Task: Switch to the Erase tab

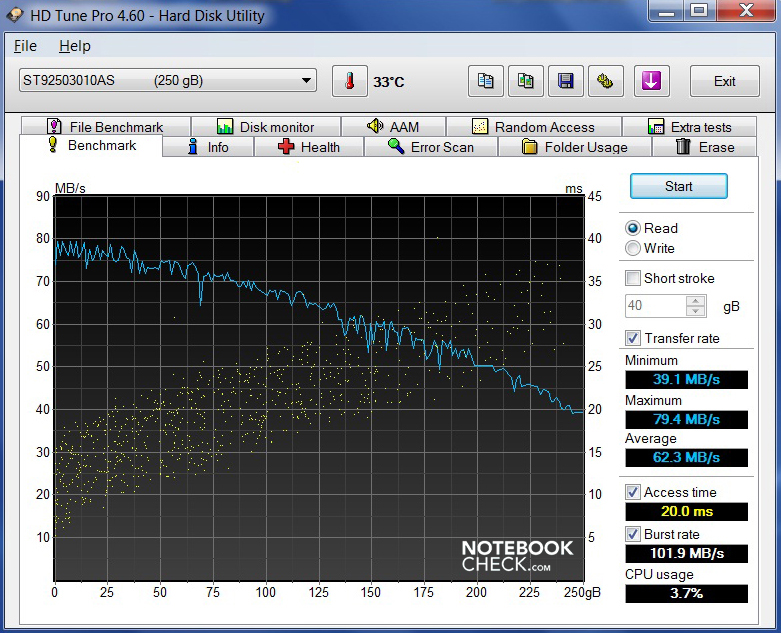Action: coord(705,147)
